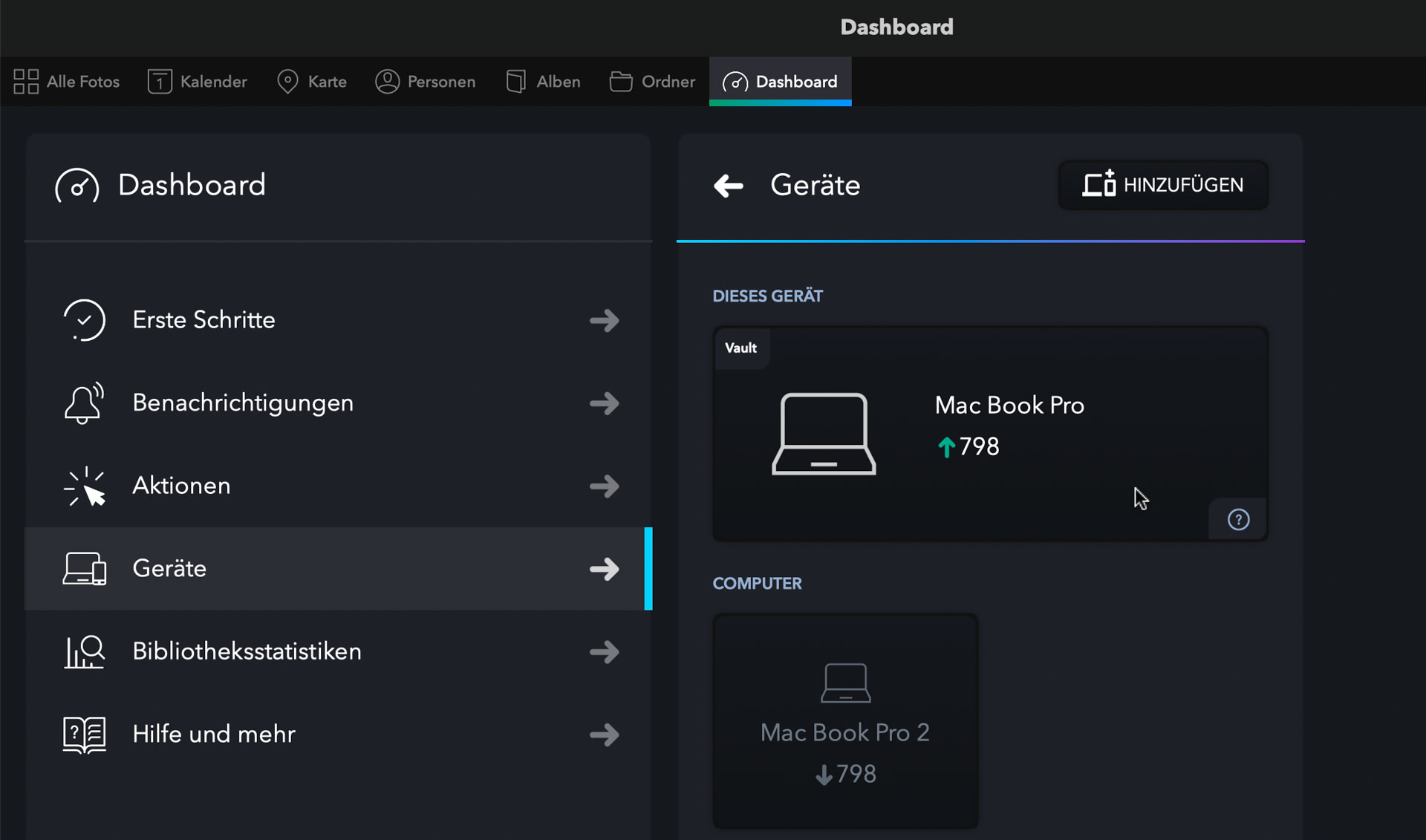The height and width of the screenshot is (840, 1426).
Task: Click the person icon of Personen
Action: click(x=387, y=82)
